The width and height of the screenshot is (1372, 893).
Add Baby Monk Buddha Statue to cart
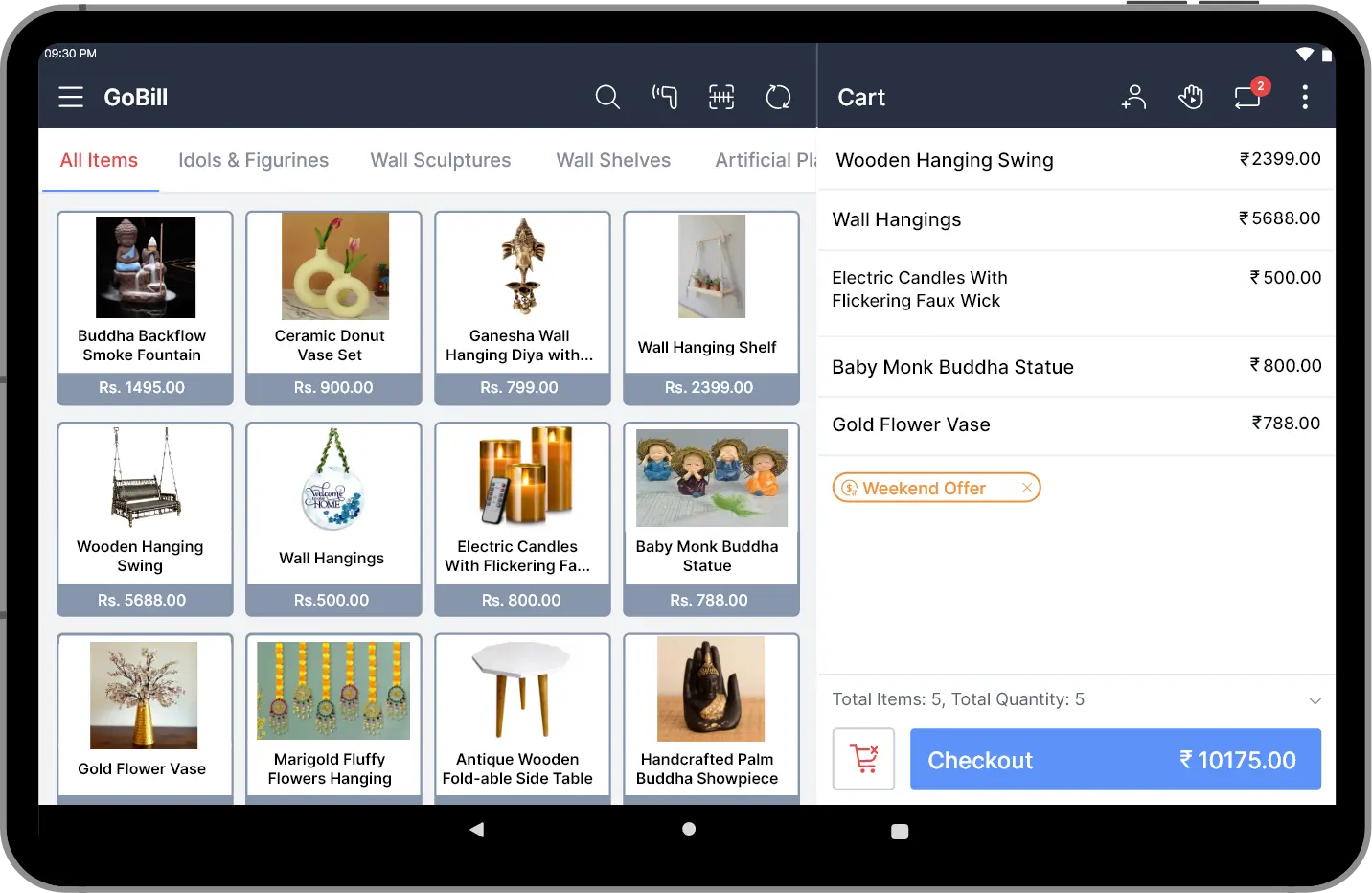[x=711, y=517]
